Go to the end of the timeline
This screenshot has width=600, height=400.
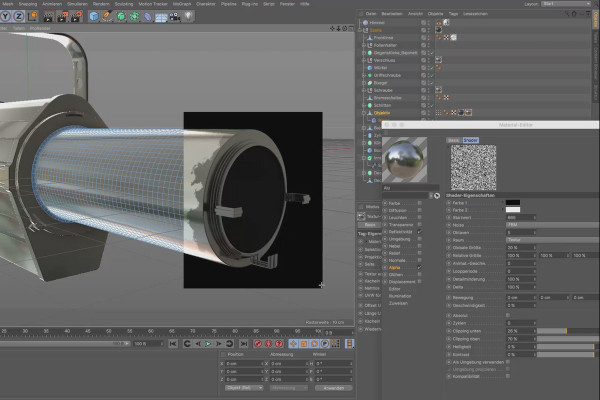click(x=243, y=344)
